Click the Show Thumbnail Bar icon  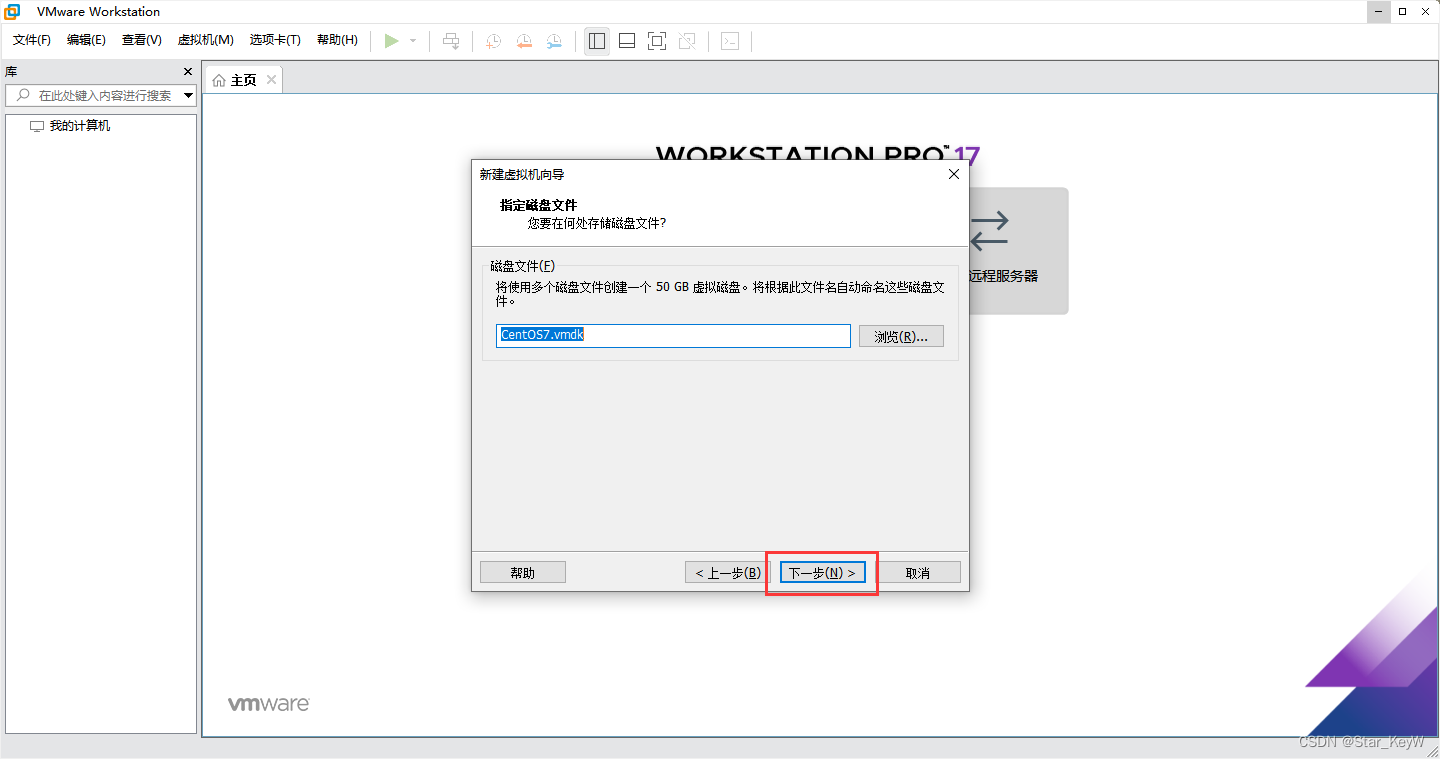click(x=626, y=41)
